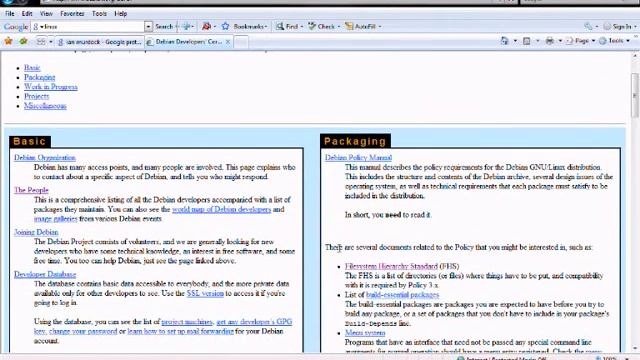Click the scrollbar up arrow
640x360 pixels.
point(635,56)
